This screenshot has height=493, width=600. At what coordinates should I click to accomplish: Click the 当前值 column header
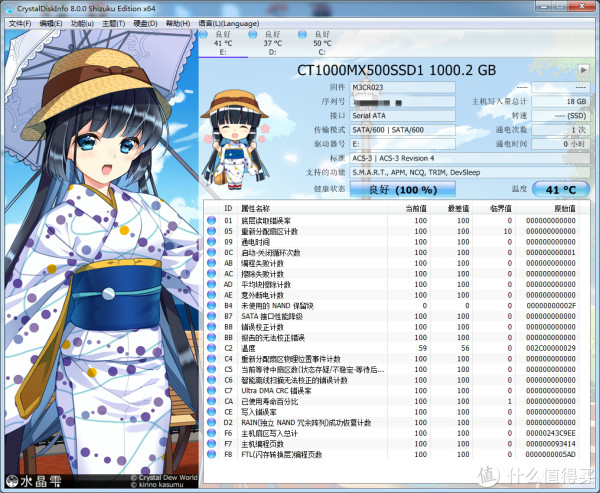pyautogui.click(x=408, y=208)
